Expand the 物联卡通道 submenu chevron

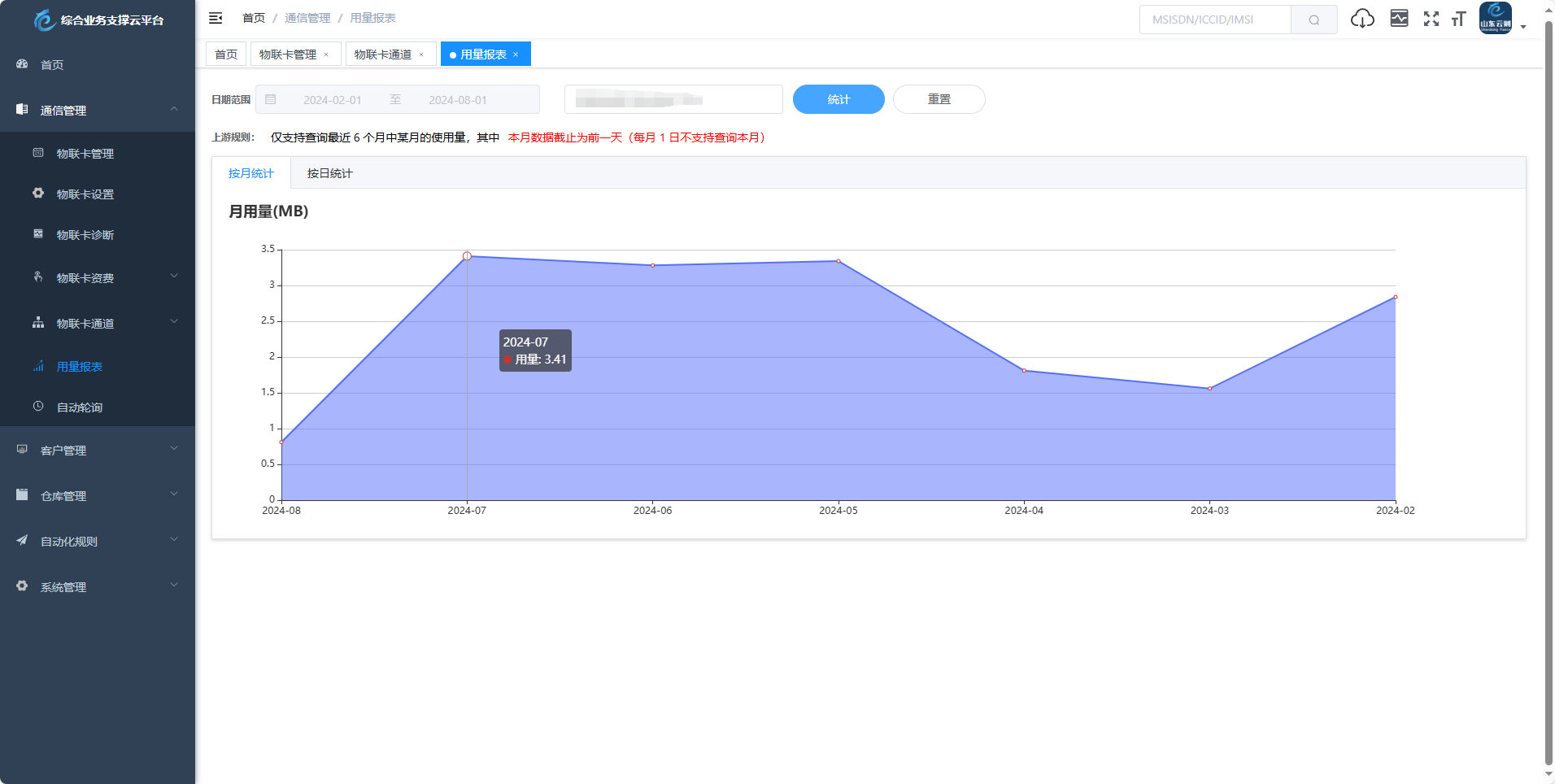point(174,322)
